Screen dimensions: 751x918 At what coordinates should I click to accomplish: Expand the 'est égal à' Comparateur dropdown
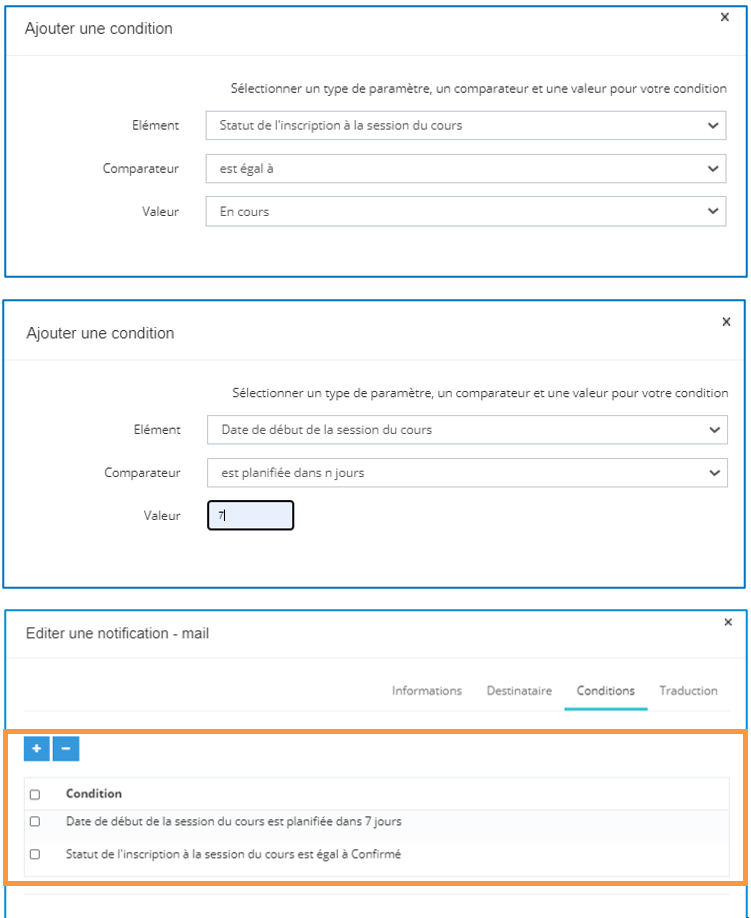pos(465,169)
